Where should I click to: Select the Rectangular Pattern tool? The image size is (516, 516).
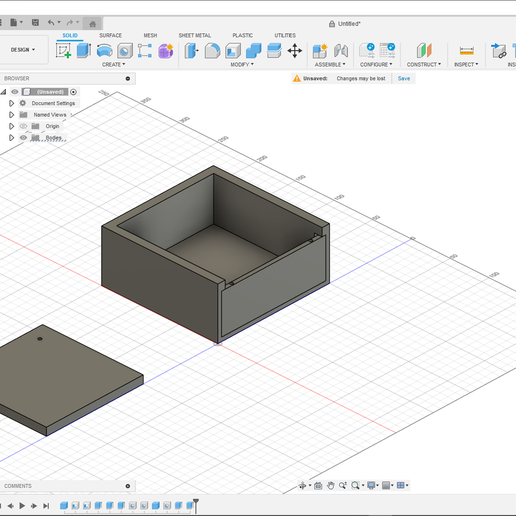point(145,51)
